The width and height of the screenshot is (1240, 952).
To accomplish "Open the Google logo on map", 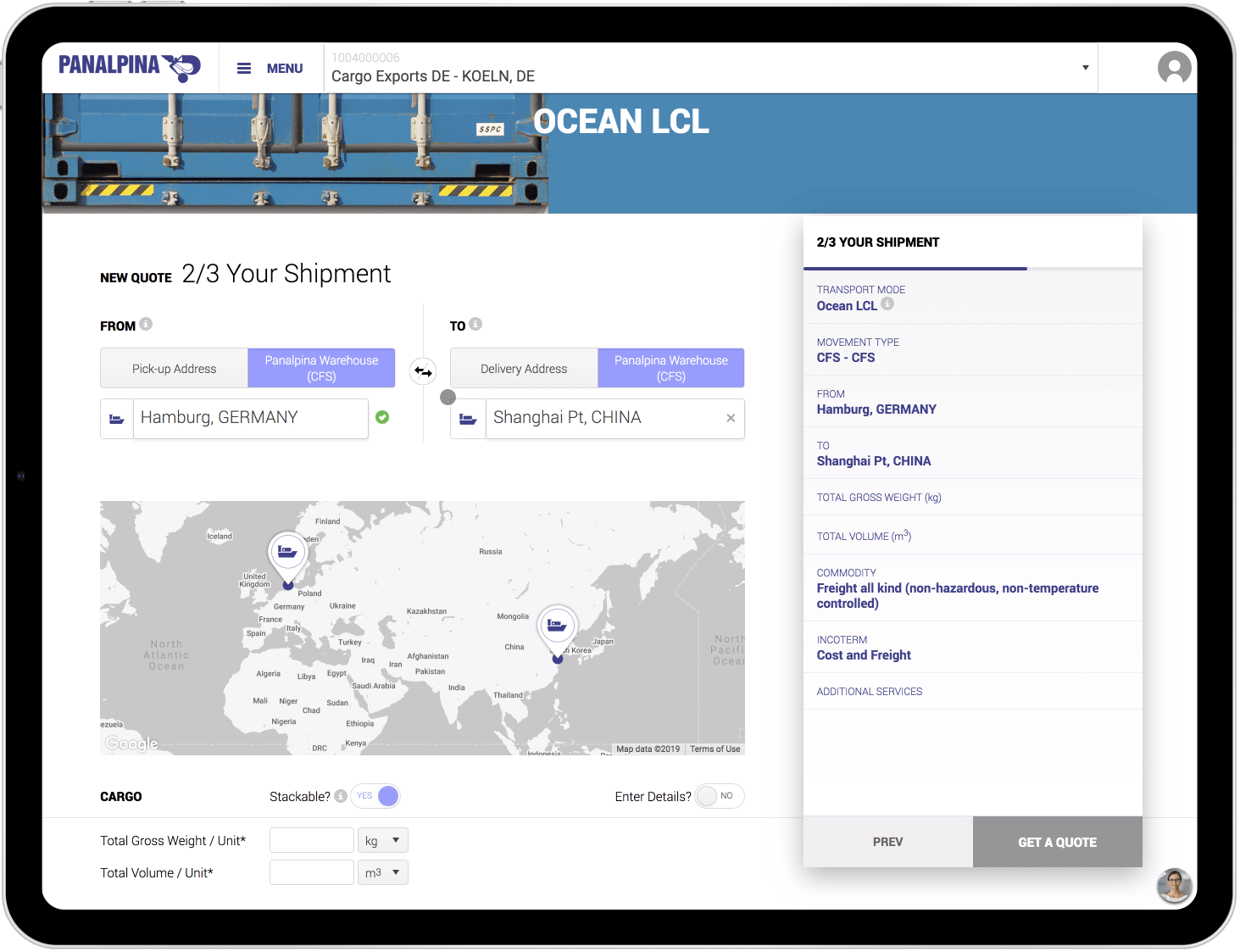I will click(x=131, y=743).
